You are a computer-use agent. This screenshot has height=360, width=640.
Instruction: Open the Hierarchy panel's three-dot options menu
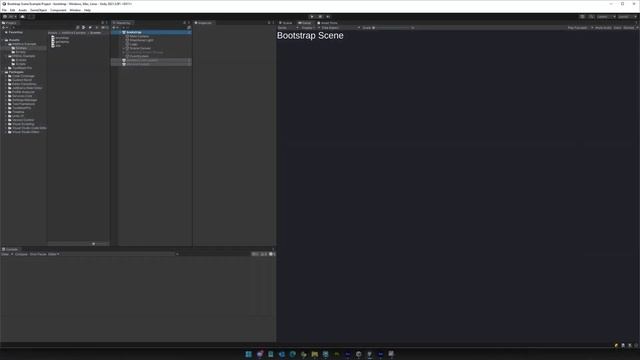point(189,23)
